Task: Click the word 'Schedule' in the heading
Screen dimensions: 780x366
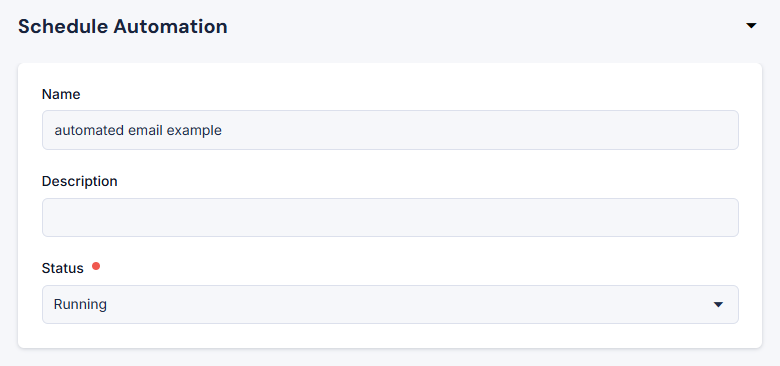Action: coord(63,26)
